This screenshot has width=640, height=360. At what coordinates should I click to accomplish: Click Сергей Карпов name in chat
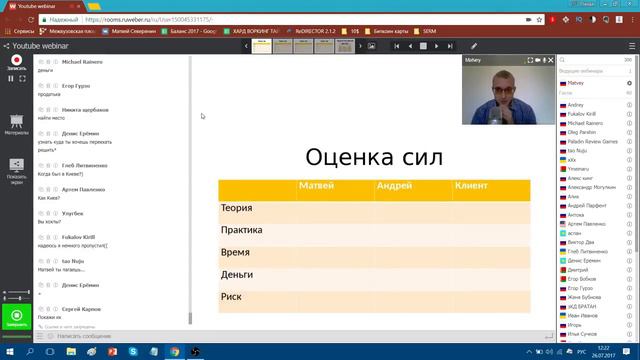[81, 309]
